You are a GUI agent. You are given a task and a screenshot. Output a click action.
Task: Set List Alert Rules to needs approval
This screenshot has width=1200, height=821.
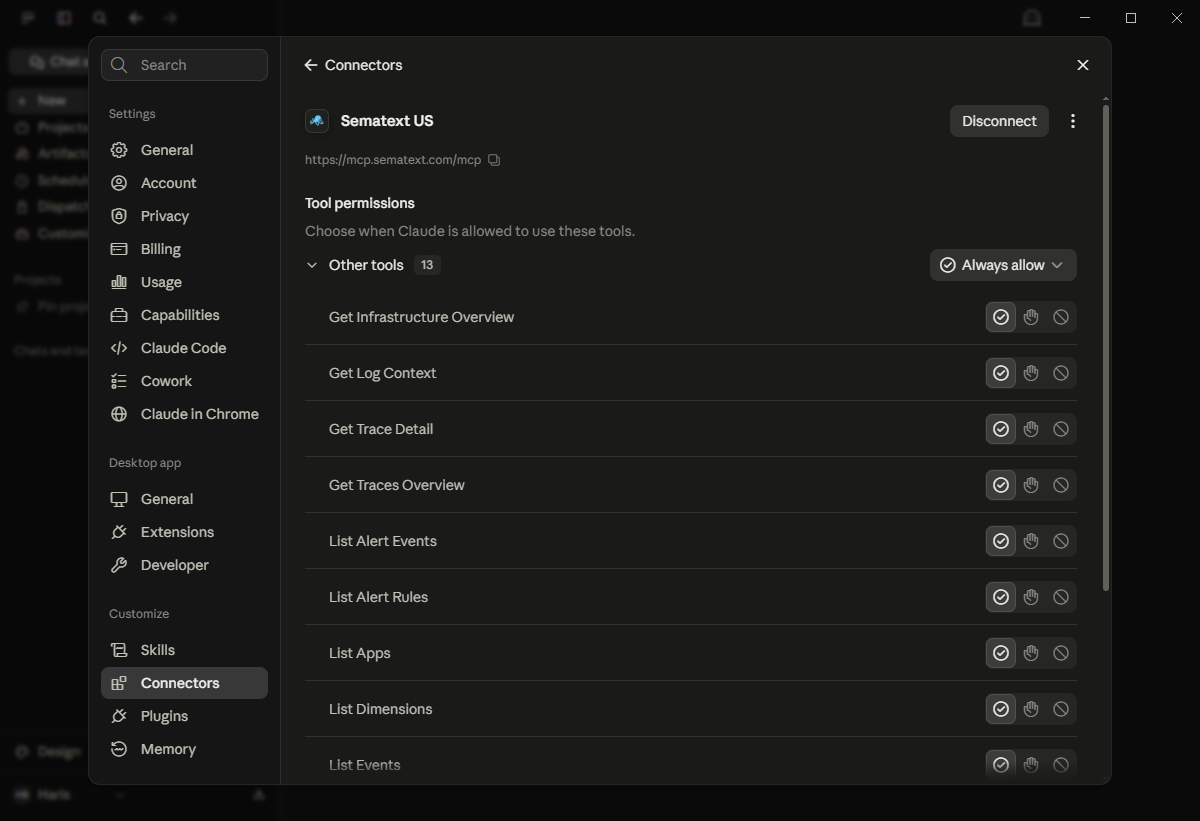1031,597
